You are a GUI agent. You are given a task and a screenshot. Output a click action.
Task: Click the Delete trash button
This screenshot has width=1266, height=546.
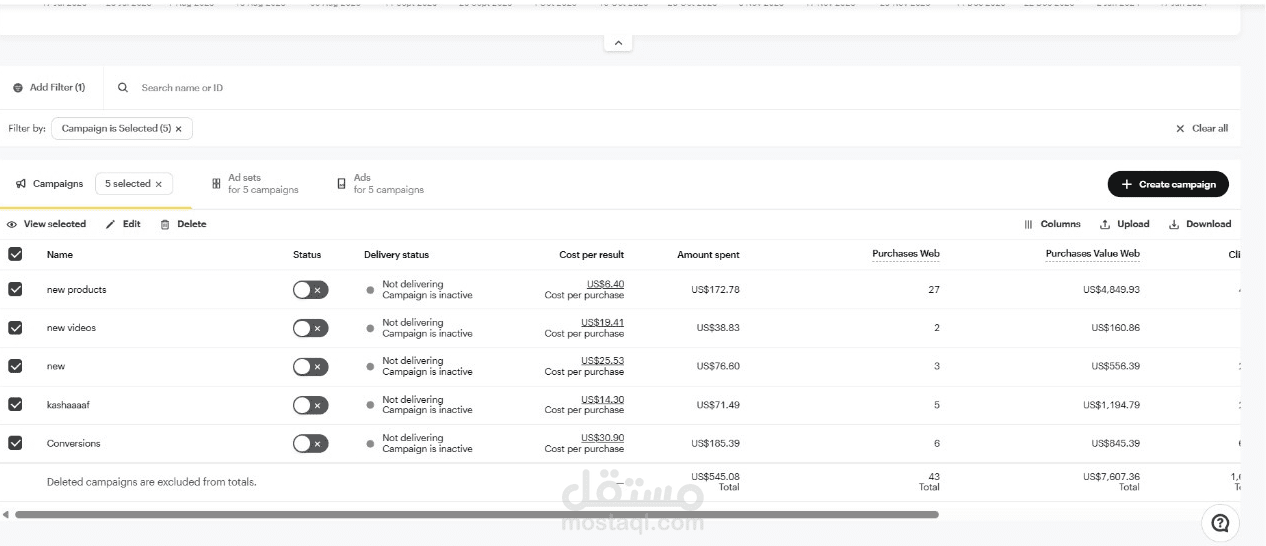183,224
